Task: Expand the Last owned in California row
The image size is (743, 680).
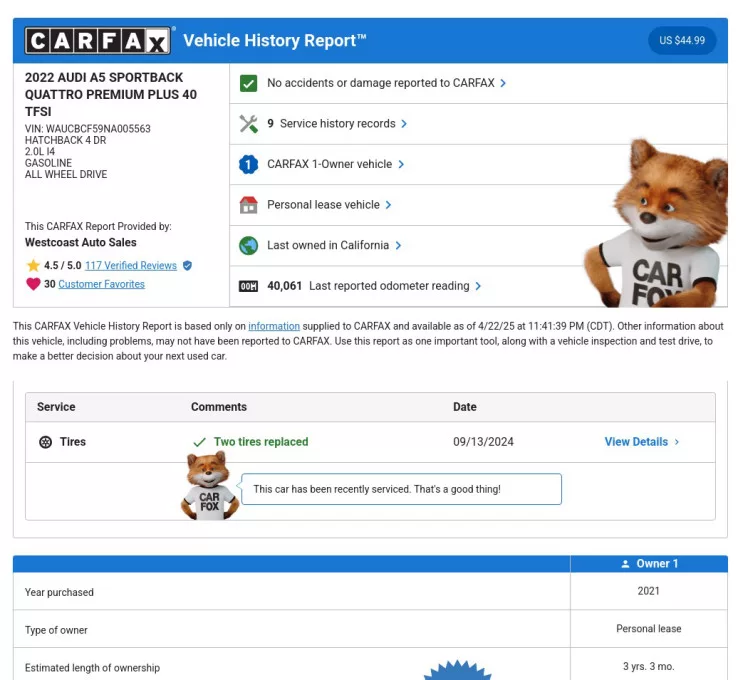Action: (334, 245)
